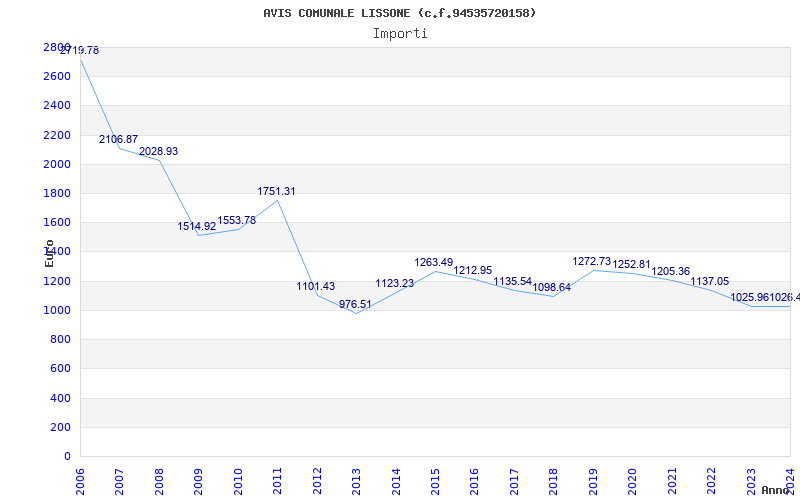Click the 1272.73 data label
The width and height of the screenshot is (800, 500).
point(591,262)
